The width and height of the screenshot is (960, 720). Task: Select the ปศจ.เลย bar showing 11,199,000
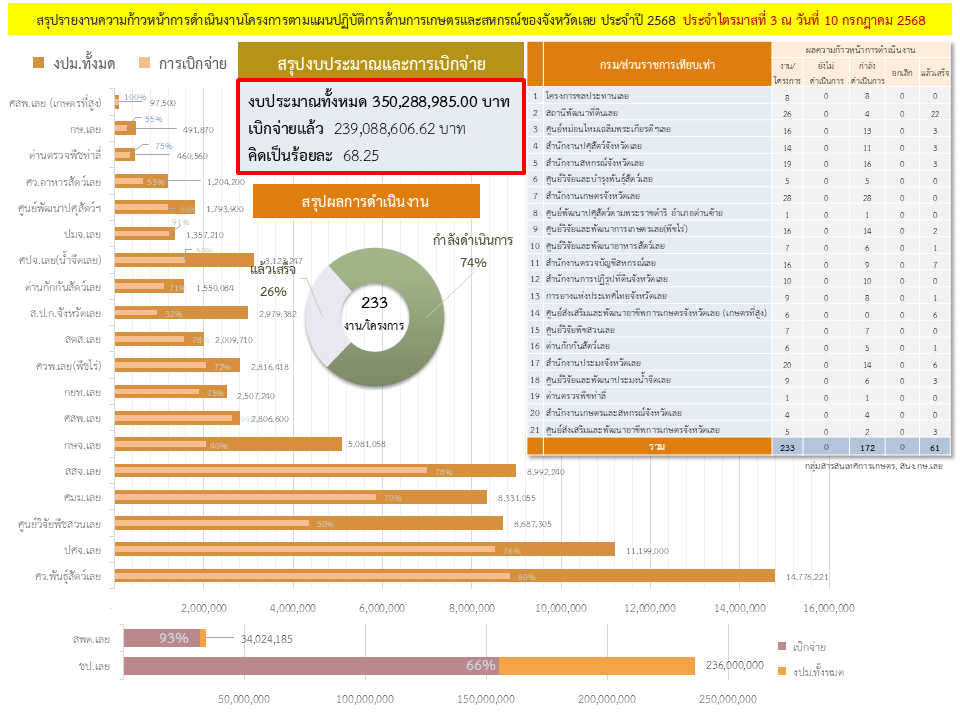[365, 549]
